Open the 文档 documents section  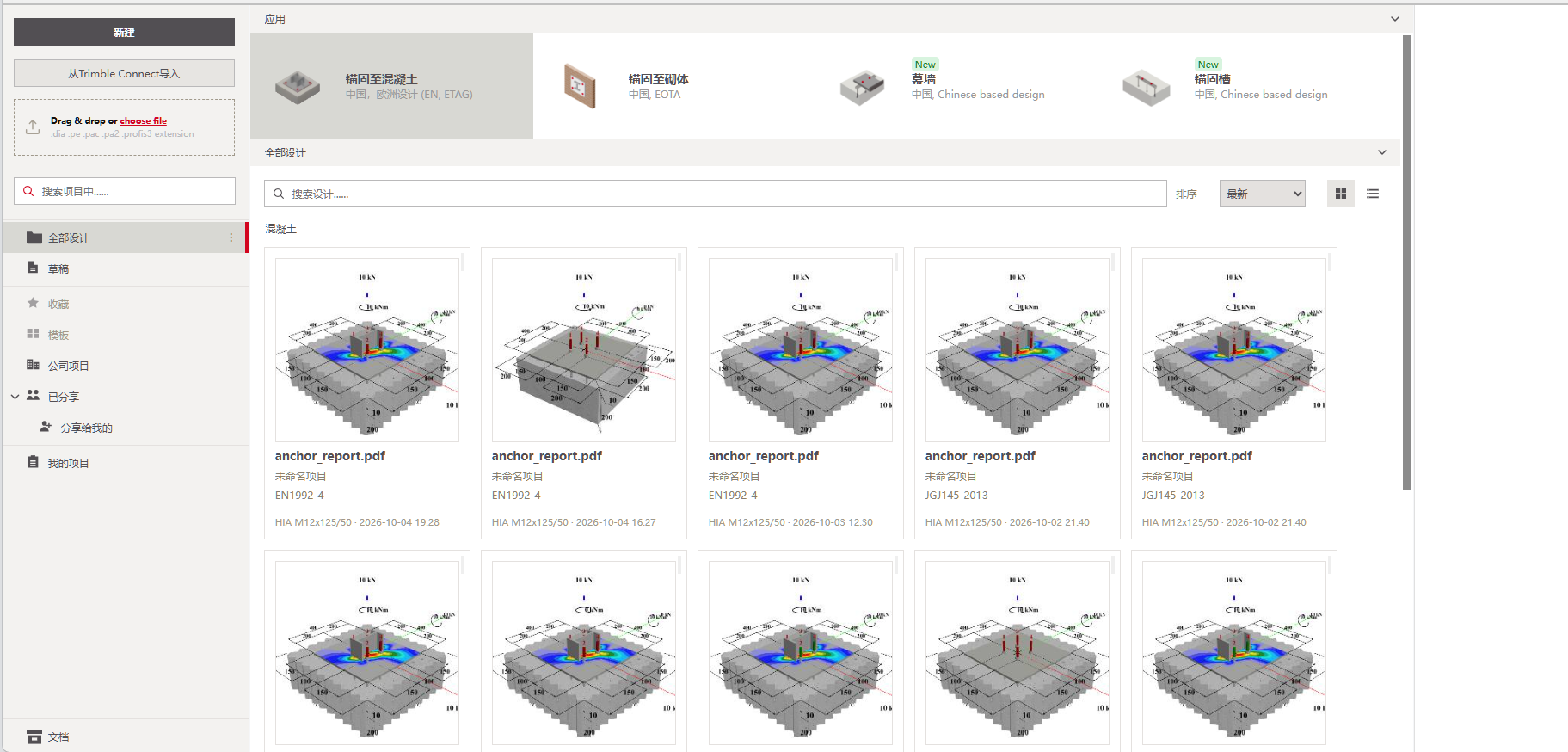coord(125,737)
